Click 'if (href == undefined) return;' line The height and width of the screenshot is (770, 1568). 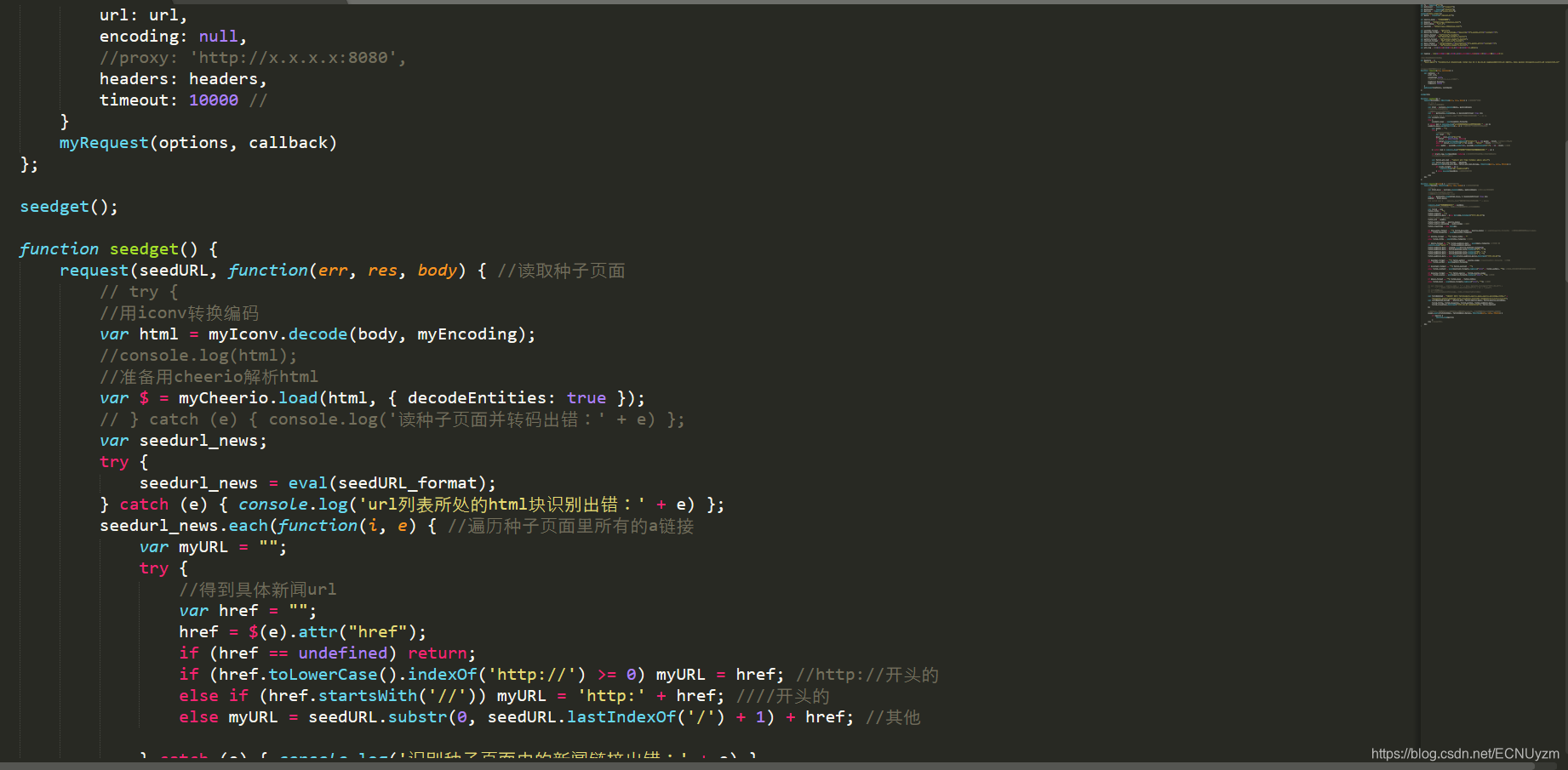coord(328,653)
